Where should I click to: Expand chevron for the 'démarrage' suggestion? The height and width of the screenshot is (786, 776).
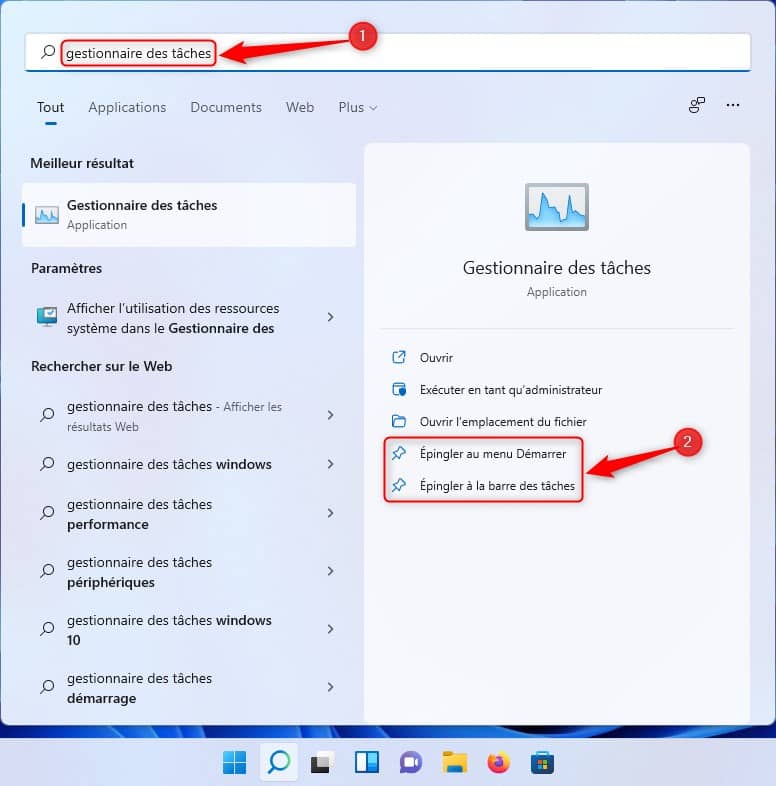[x=330, y=687]
